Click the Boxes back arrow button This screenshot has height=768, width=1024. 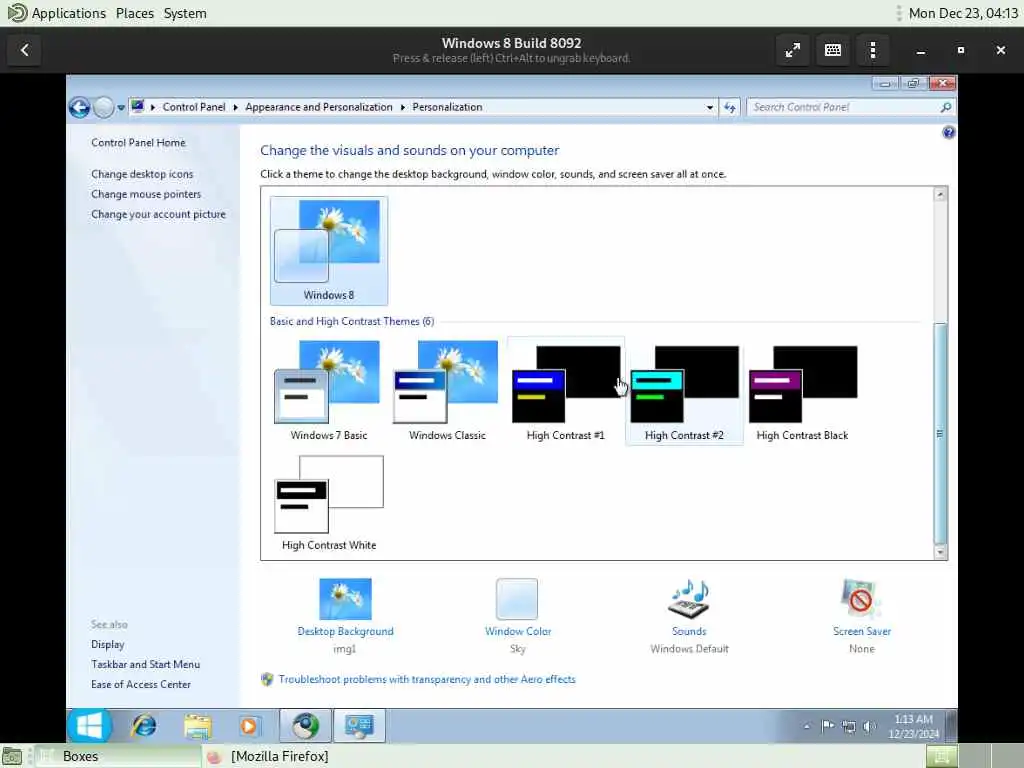click(x=25, y=50)
